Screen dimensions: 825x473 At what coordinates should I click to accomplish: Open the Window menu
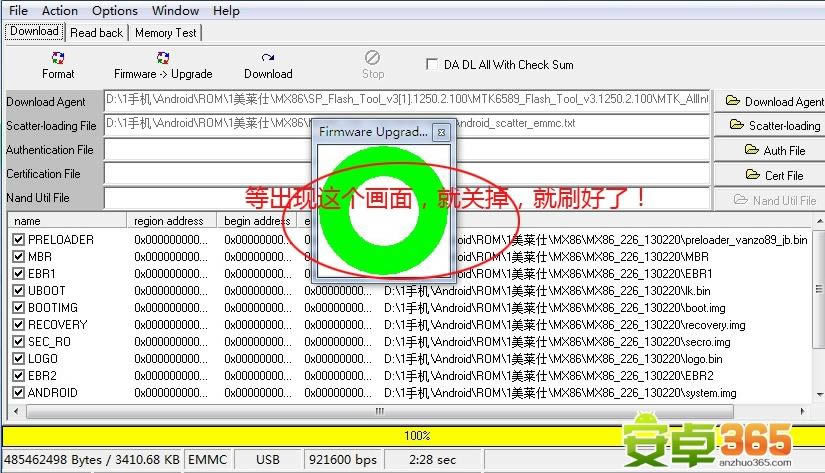pyautogui.click(x=175, y=11)
